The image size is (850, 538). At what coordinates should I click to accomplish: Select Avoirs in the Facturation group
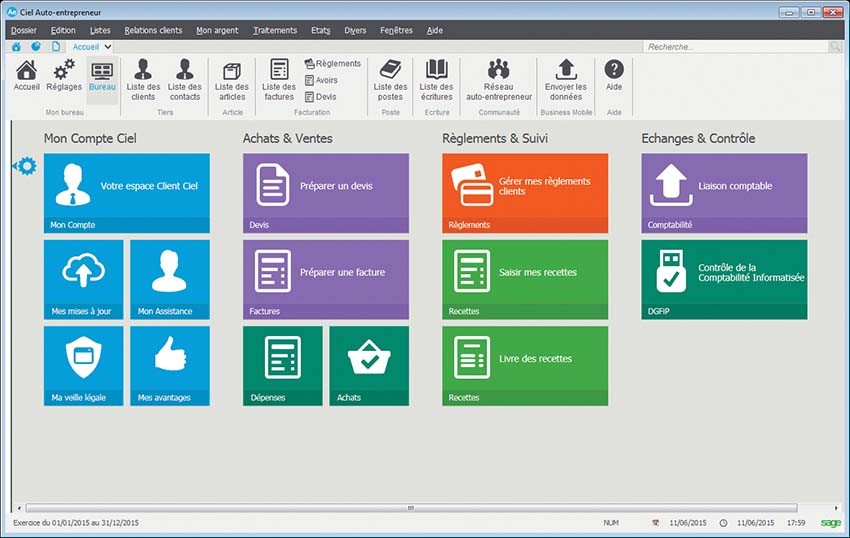point(326,80)
